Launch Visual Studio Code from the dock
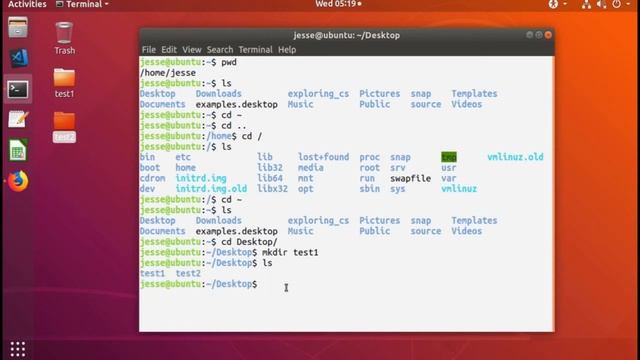 pos(18,58)
